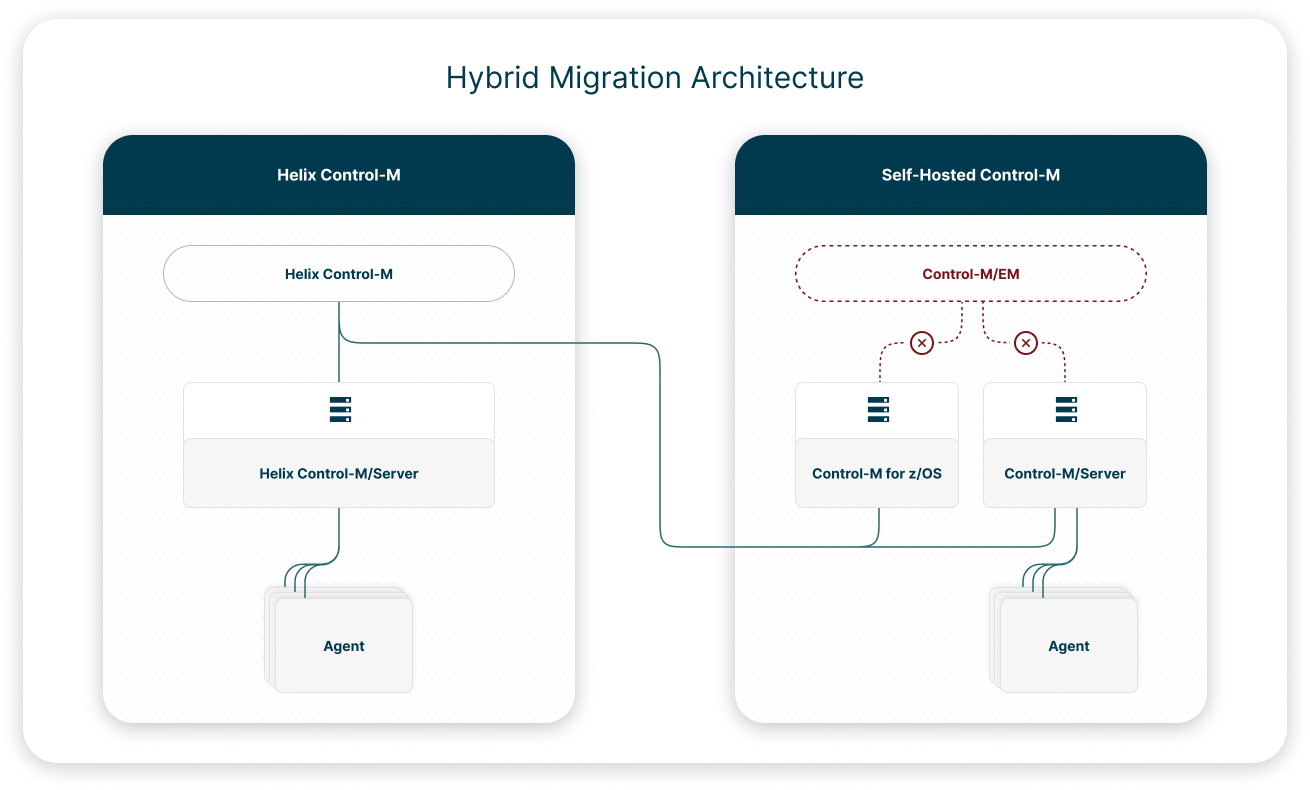Click the Control-M/Server label in Self-Hosted panel
The width and height of the screenshot is (1310, 790).
[1065, 473]
